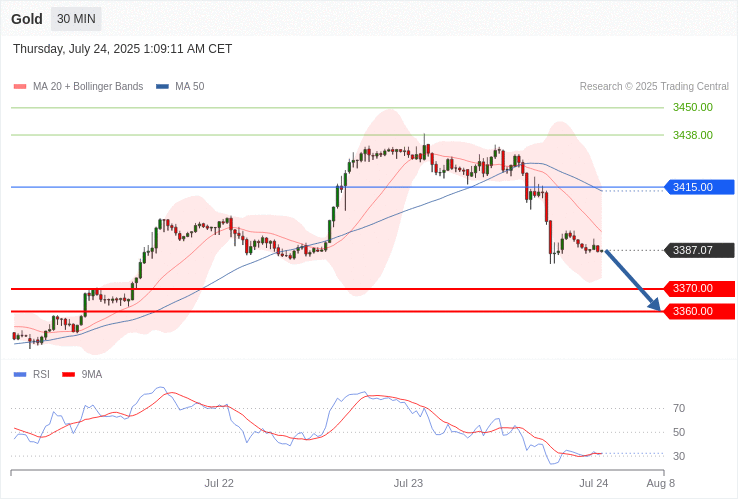Click the MA 20 + Bollinger Bands legend swatch
This screenshot has height=500, width=738.
point(20,87)
